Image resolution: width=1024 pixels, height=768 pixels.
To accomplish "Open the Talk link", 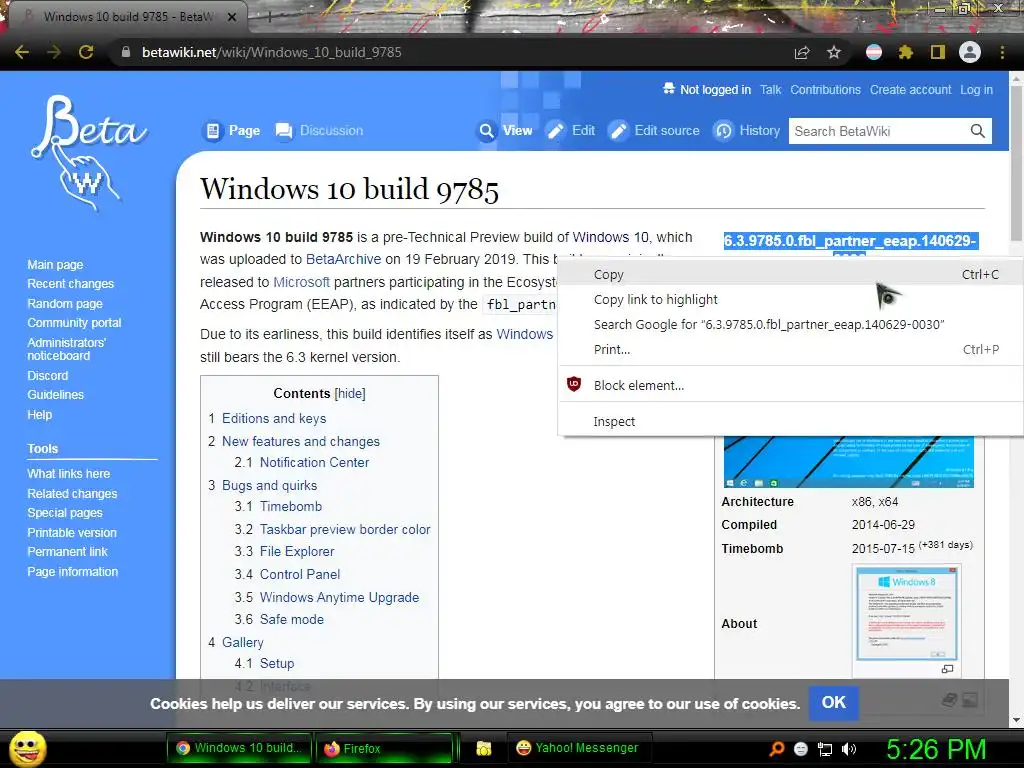I will coord(771,90).
